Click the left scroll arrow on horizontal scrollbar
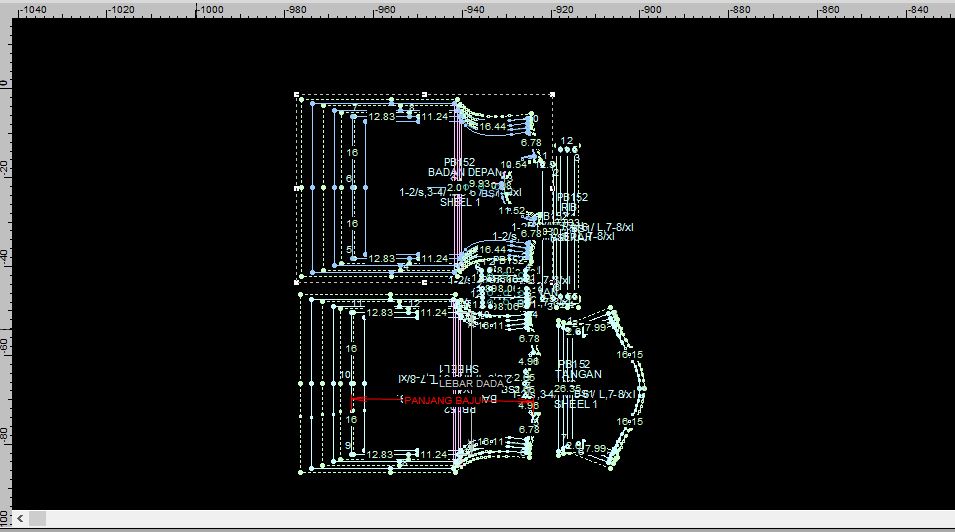955x532 pixels. pyautogui.click(x=19, y=518)
